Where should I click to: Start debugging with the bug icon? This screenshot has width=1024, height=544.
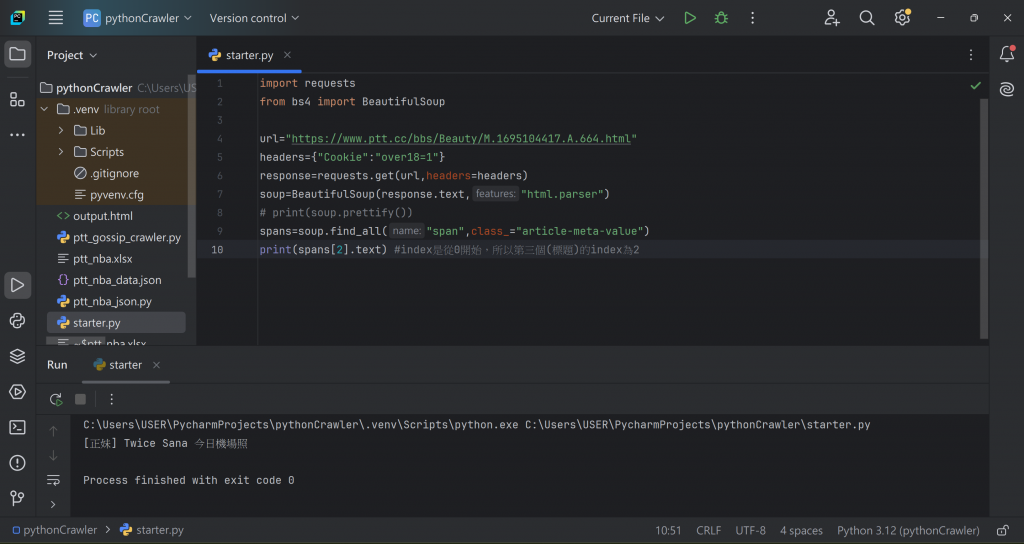click(721, 18)
